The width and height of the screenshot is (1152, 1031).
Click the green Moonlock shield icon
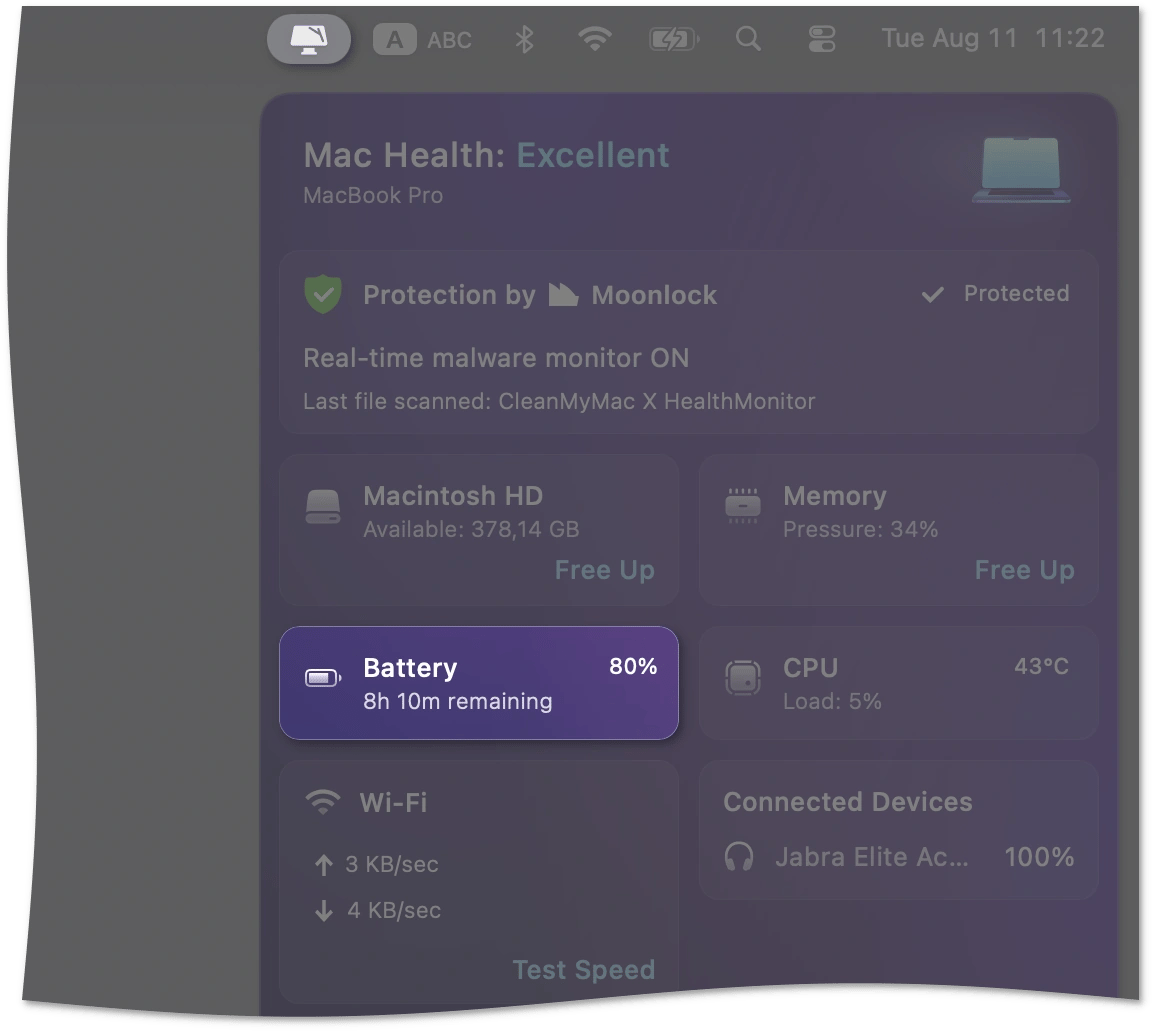coord(323,295)
